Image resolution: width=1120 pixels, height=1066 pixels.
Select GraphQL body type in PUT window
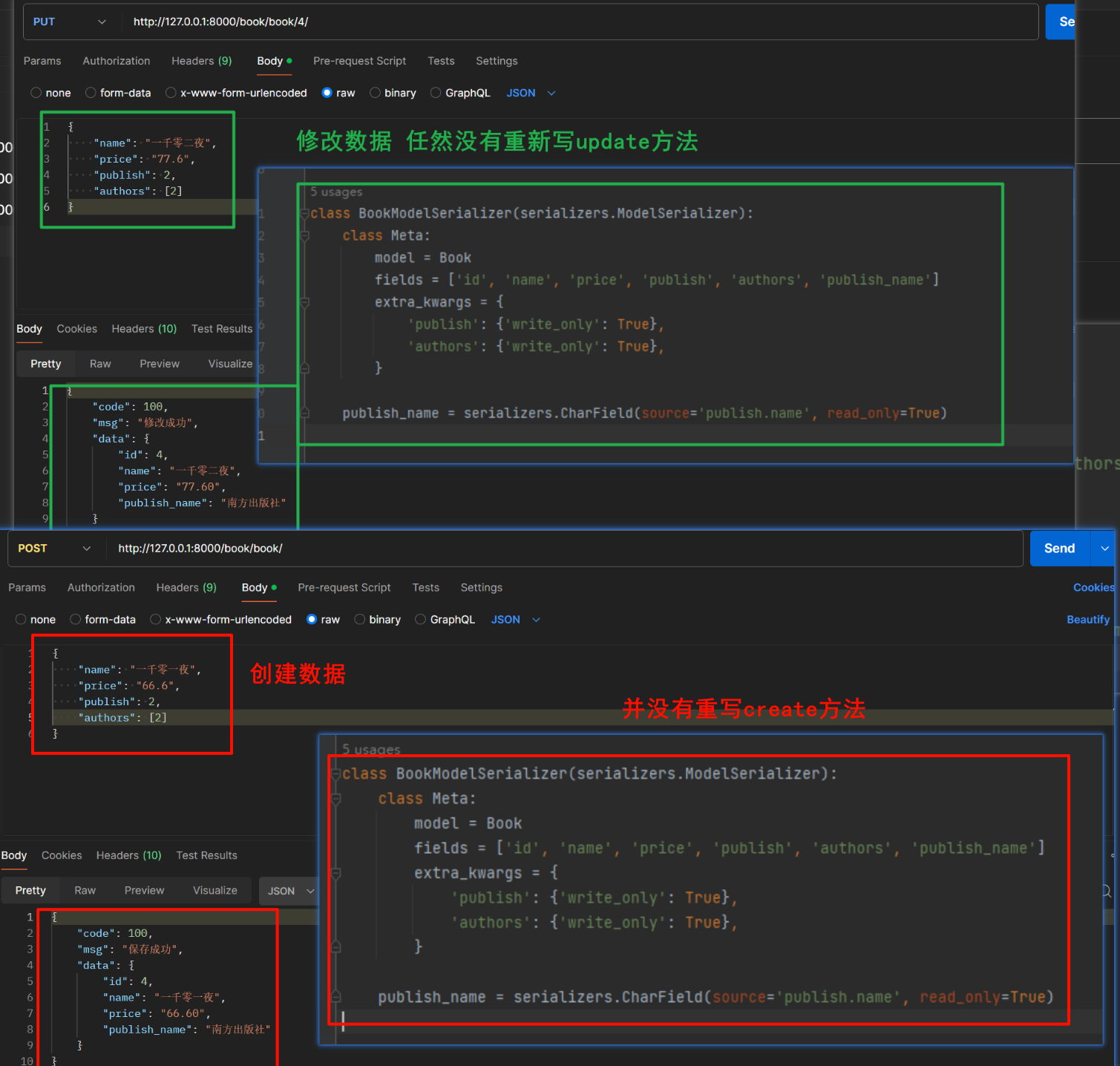[x=460, y=93]
